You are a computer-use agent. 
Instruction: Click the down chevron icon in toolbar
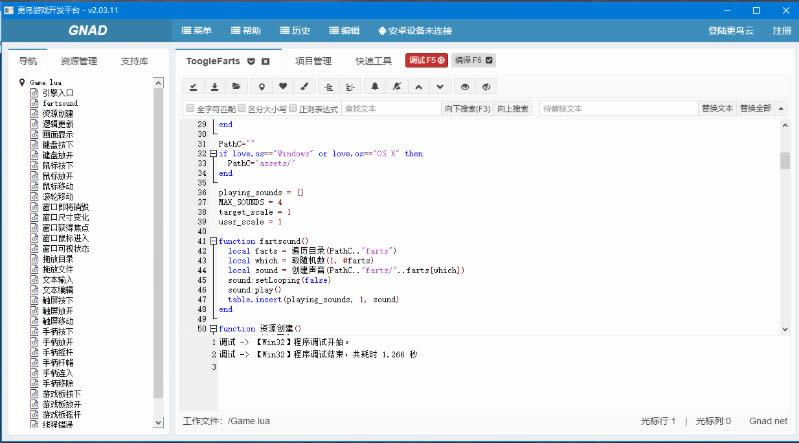440,86
